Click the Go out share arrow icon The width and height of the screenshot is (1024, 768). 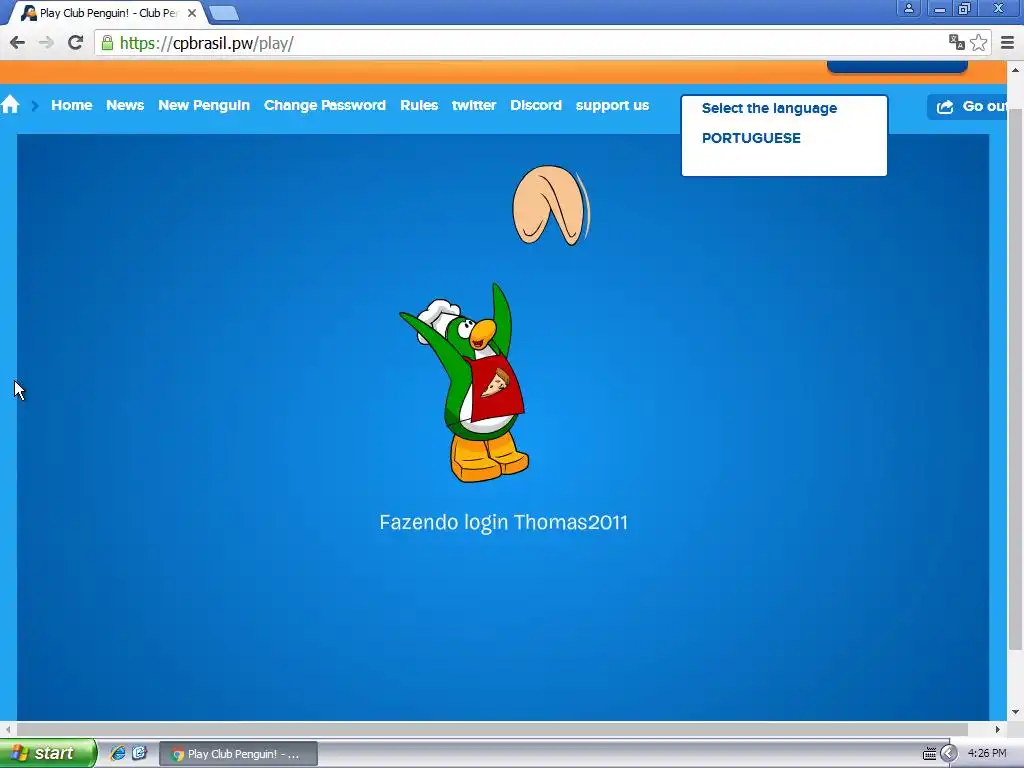(945, 106)
